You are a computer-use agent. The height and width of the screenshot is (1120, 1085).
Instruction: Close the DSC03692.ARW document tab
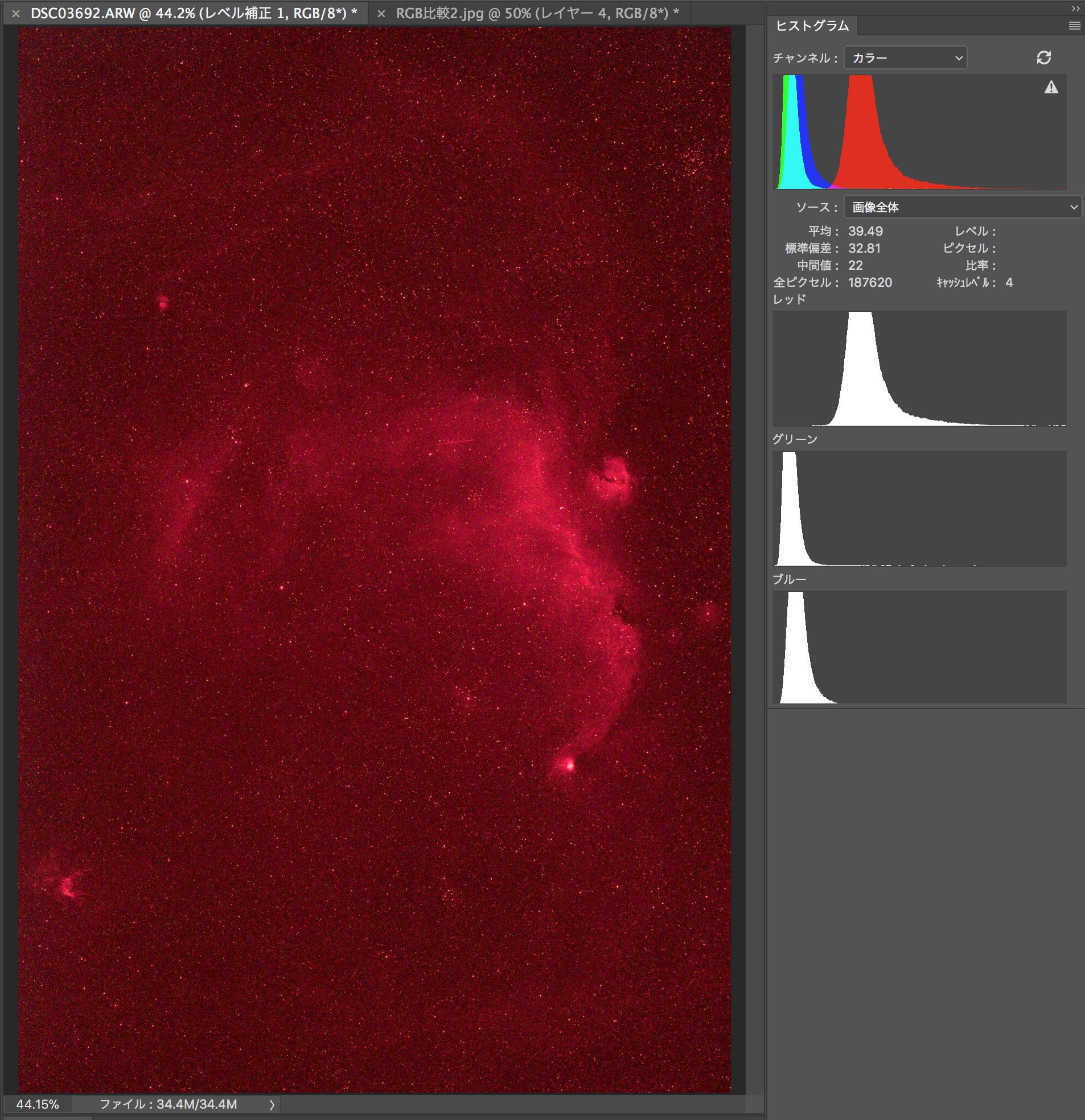[16, 14]
